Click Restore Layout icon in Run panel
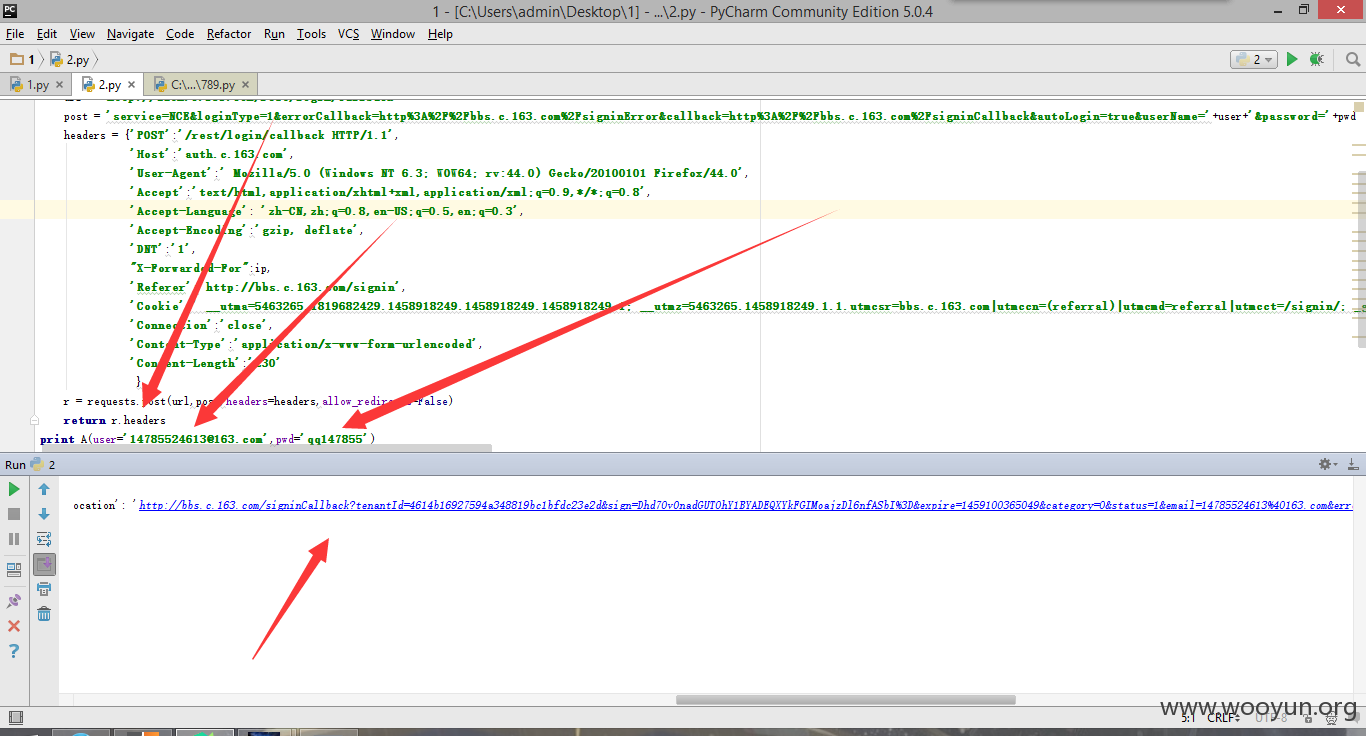 point(14,570)
